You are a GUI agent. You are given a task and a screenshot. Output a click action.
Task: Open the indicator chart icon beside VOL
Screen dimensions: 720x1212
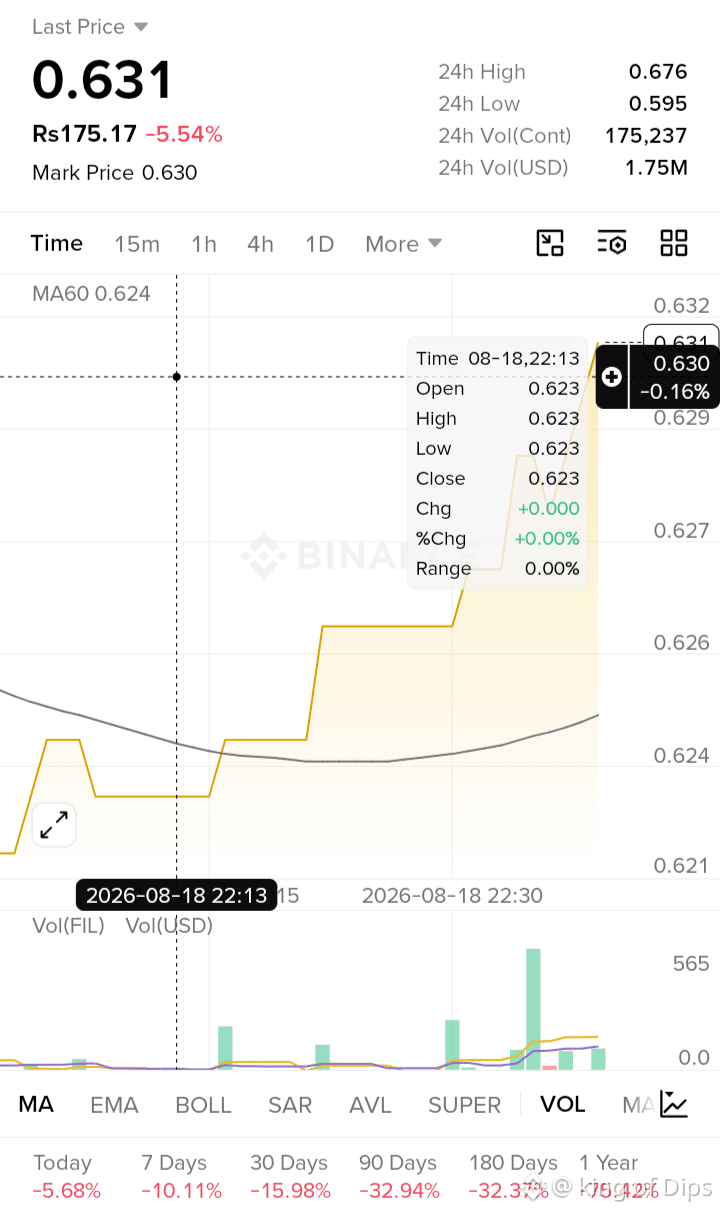(x=675, y=1104)
